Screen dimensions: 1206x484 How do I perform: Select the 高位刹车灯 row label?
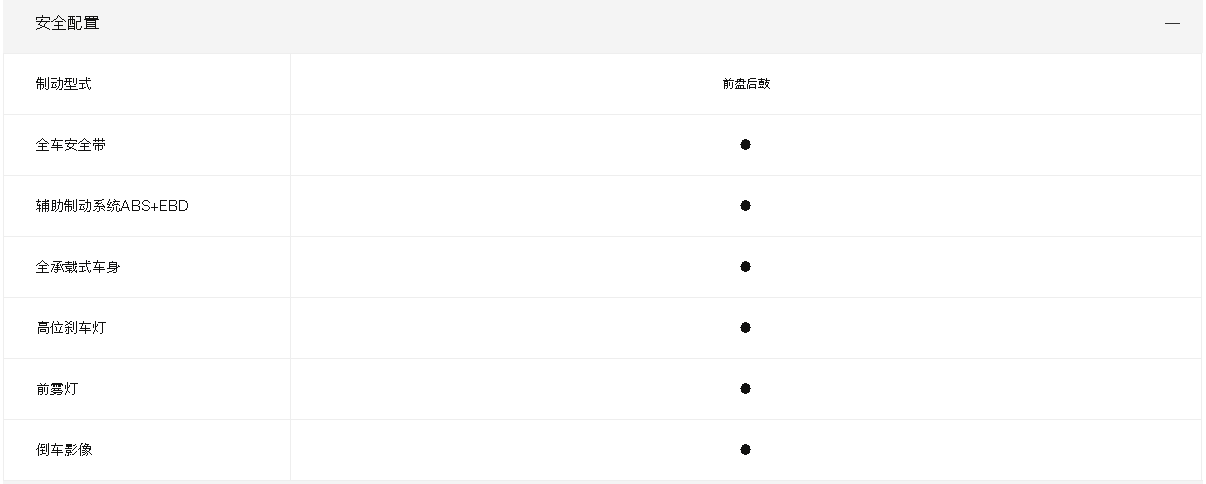coord(70,328)
